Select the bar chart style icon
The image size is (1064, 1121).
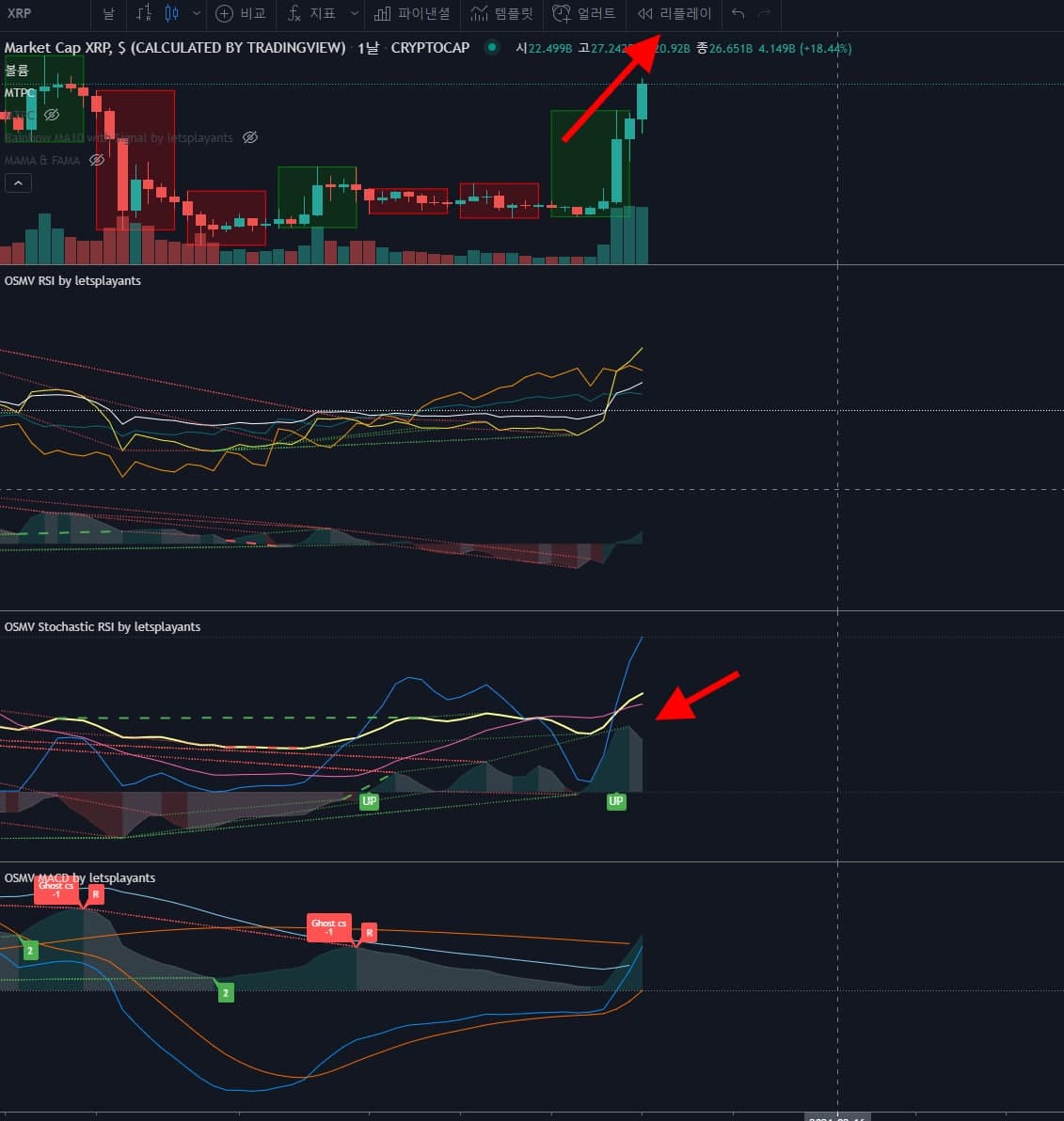(x=144, y=13)
